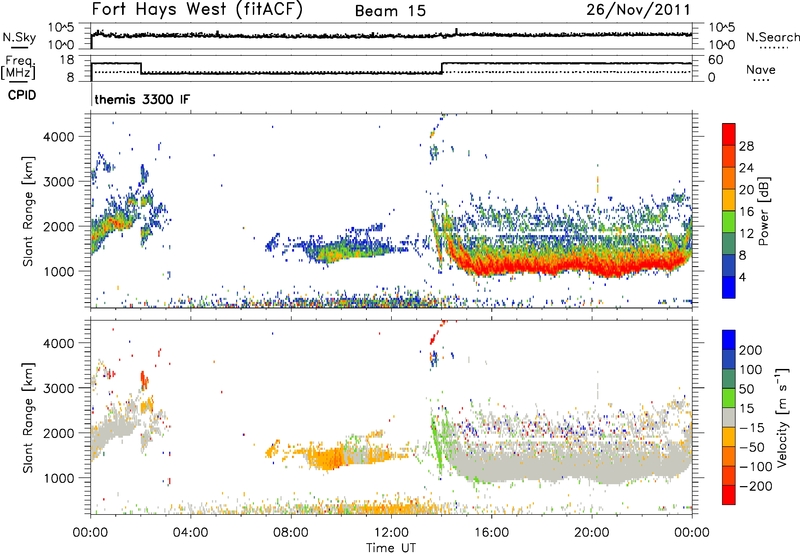Select the "60" Nave axis label

[x=716, y=60]
